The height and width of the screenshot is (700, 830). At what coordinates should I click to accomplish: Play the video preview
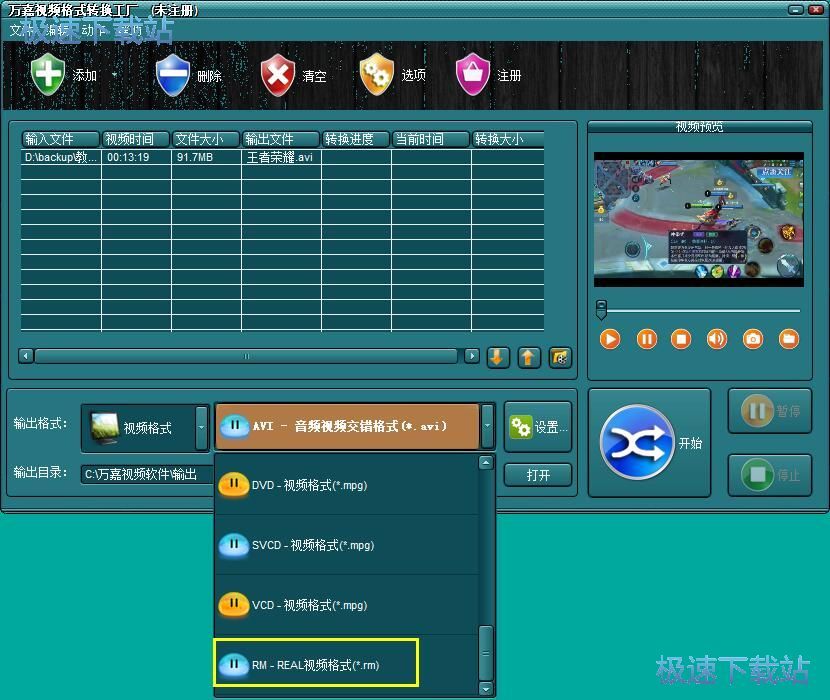(610, 339)
